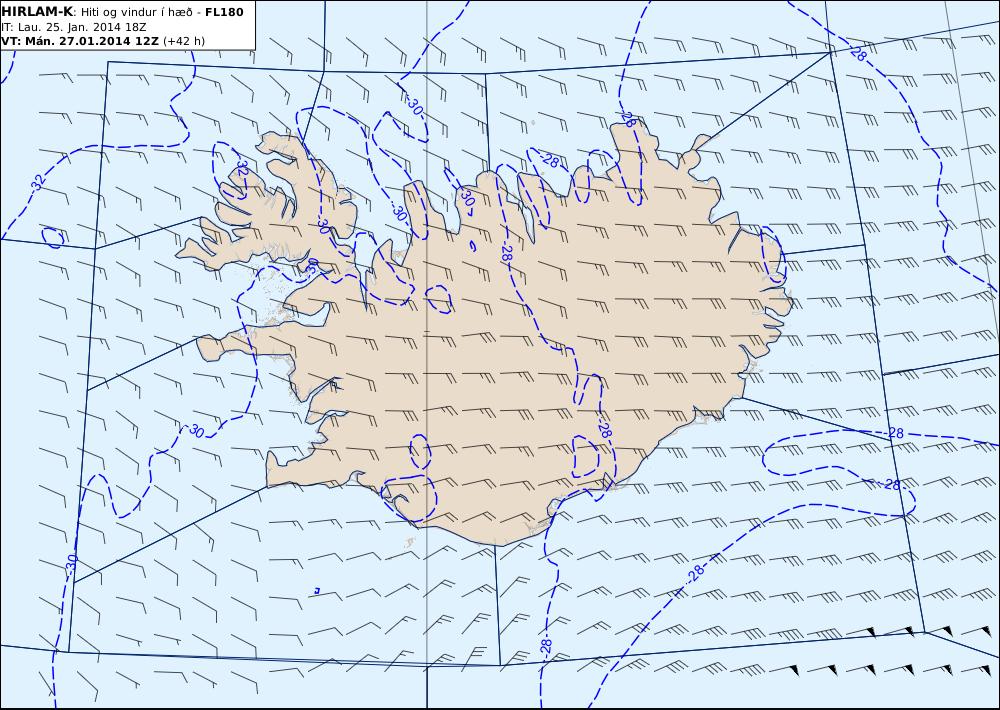Screen dimensions: 1000x710
Task: Click the 'IT: Lau. 25. Jan. 2014 18Z' line
Action: 73,27
